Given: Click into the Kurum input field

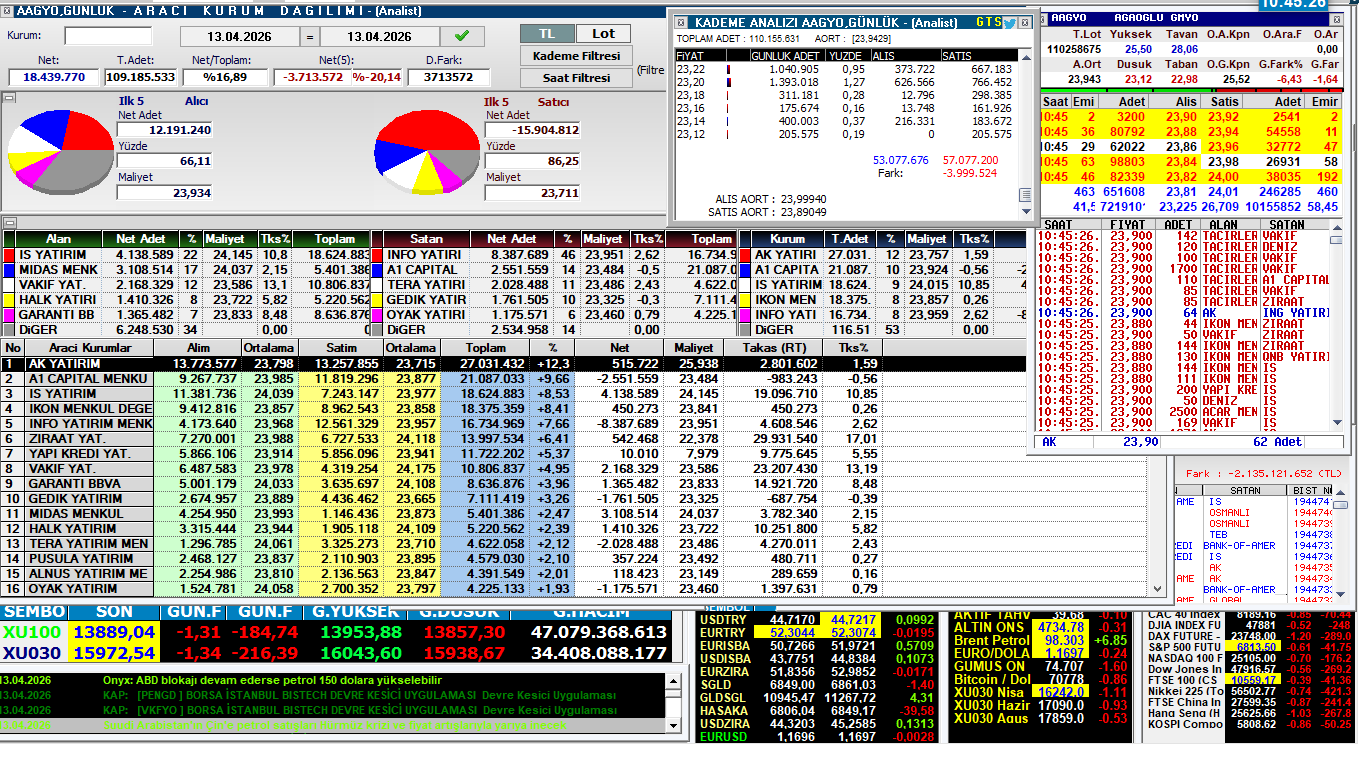Looking at the screenshot, I should point(108,36).
